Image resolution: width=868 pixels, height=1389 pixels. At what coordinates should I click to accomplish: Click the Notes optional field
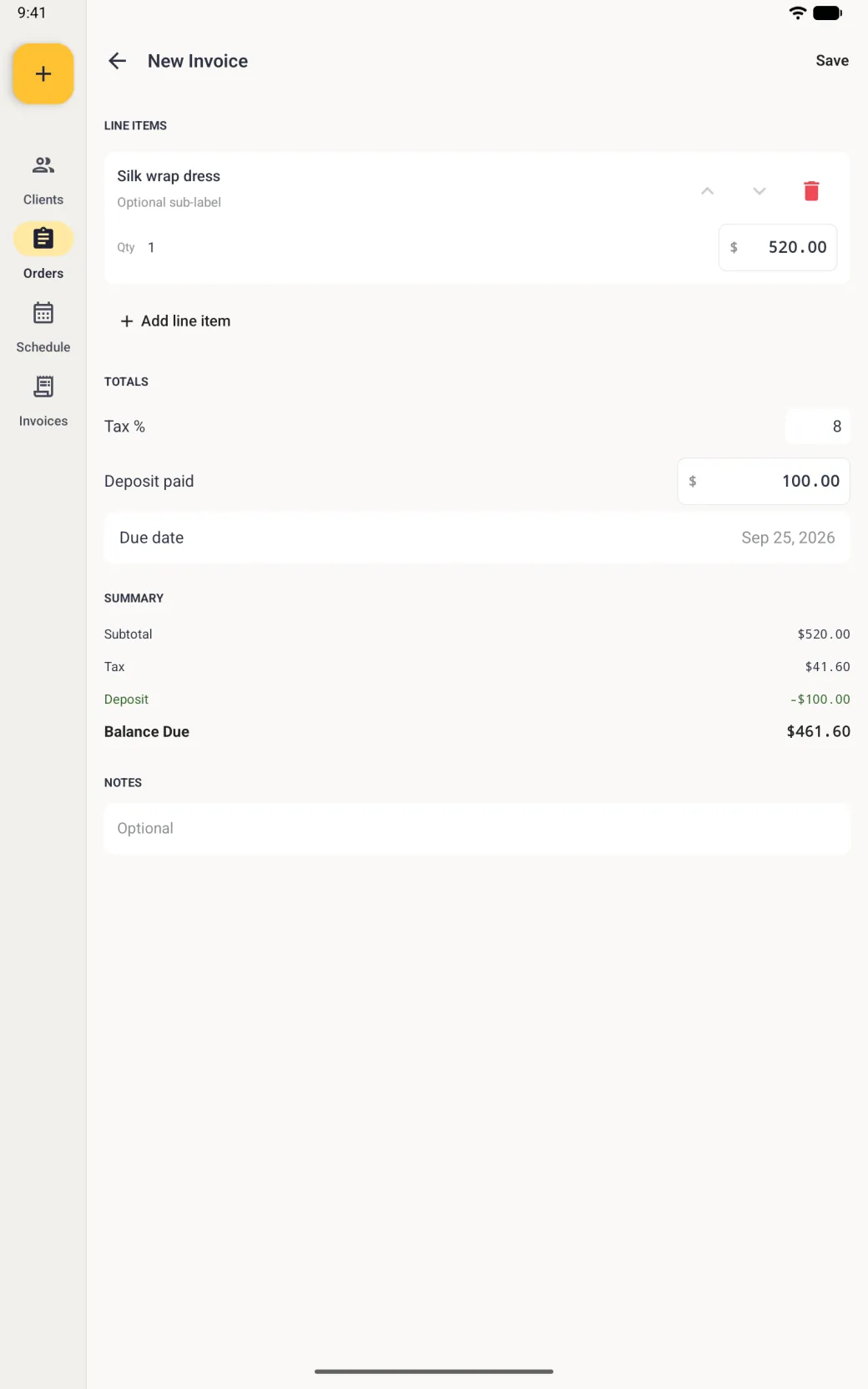pos(477,828)
